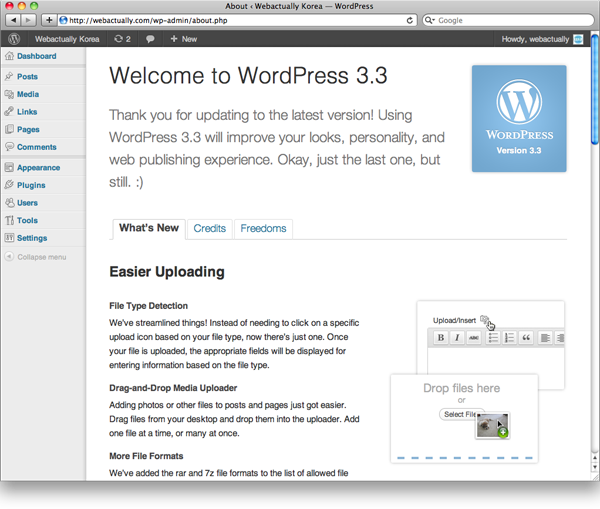Open updates indicator showing 2

pyautogui.click(x=122, y=39)
